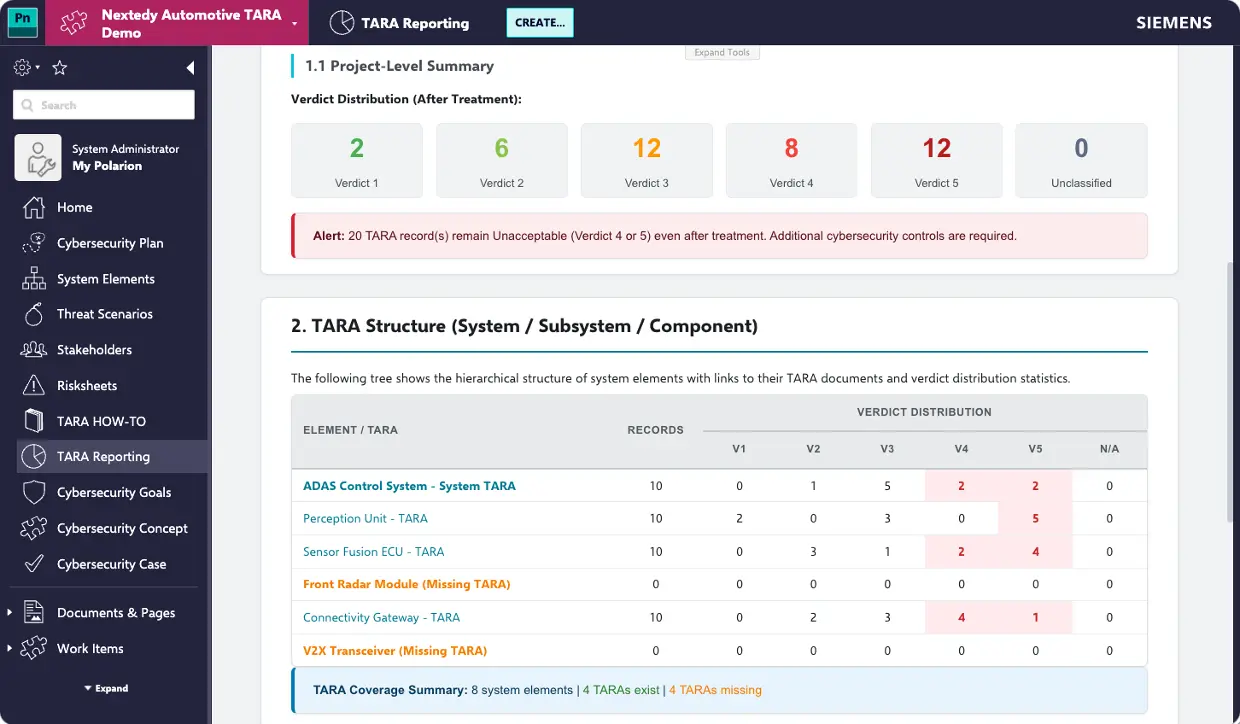Click the CREATE... button
Screen dimensions: 1240x724
540,22
